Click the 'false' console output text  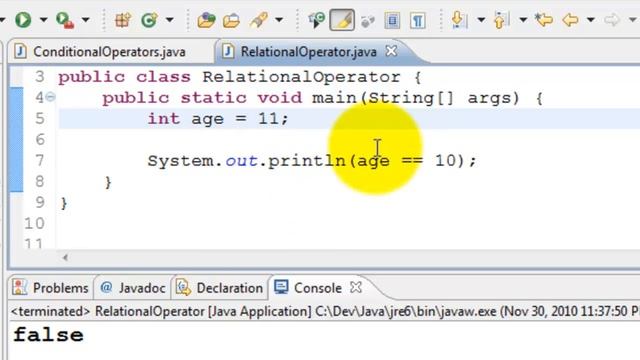pos(48,335)
